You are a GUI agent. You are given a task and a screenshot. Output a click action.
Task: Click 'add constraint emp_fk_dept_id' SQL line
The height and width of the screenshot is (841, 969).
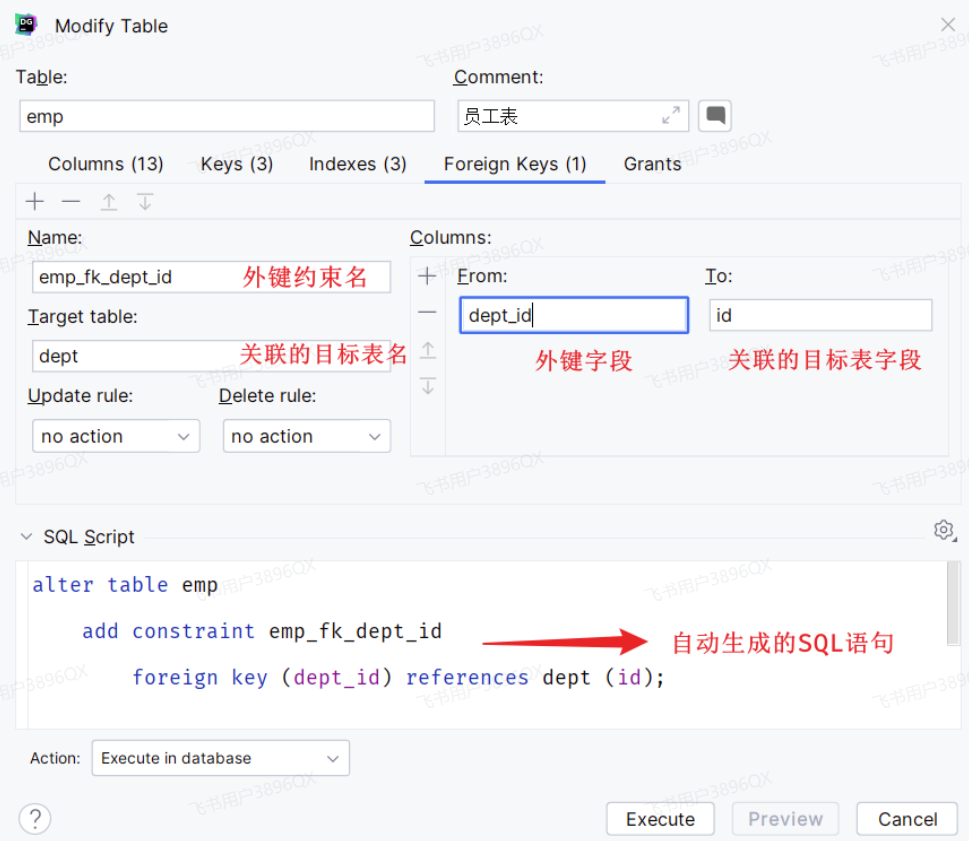[262, 631]
